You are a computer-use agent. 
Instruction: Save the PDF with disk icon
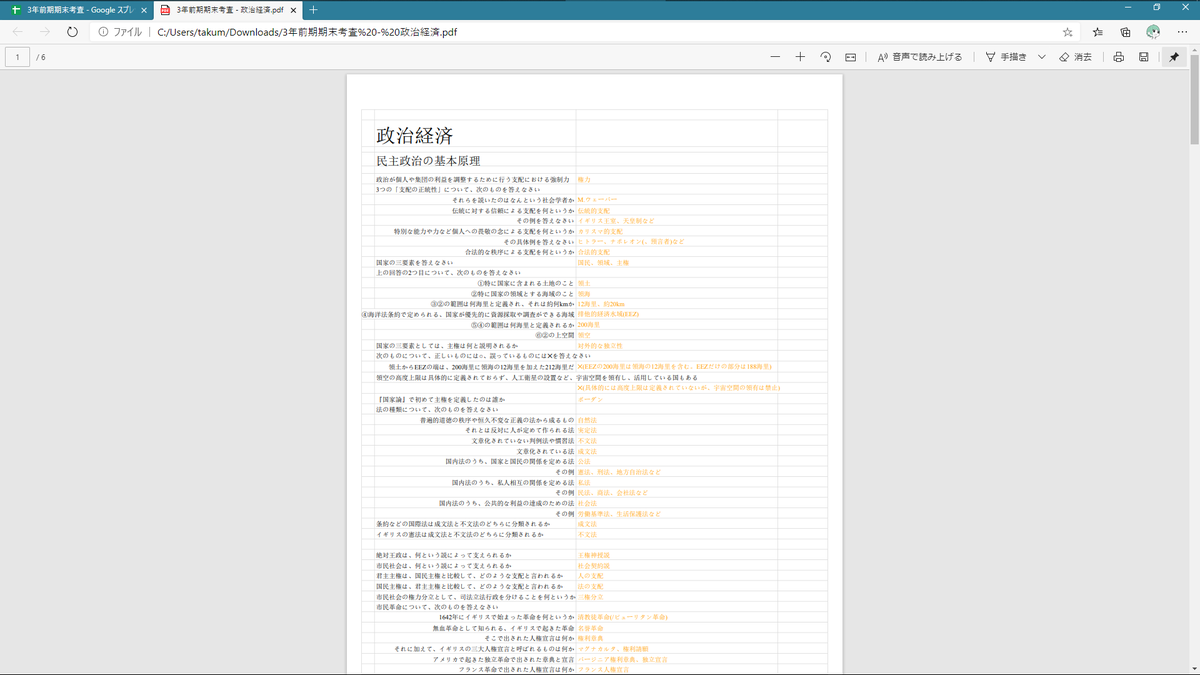pos(1143,57)
